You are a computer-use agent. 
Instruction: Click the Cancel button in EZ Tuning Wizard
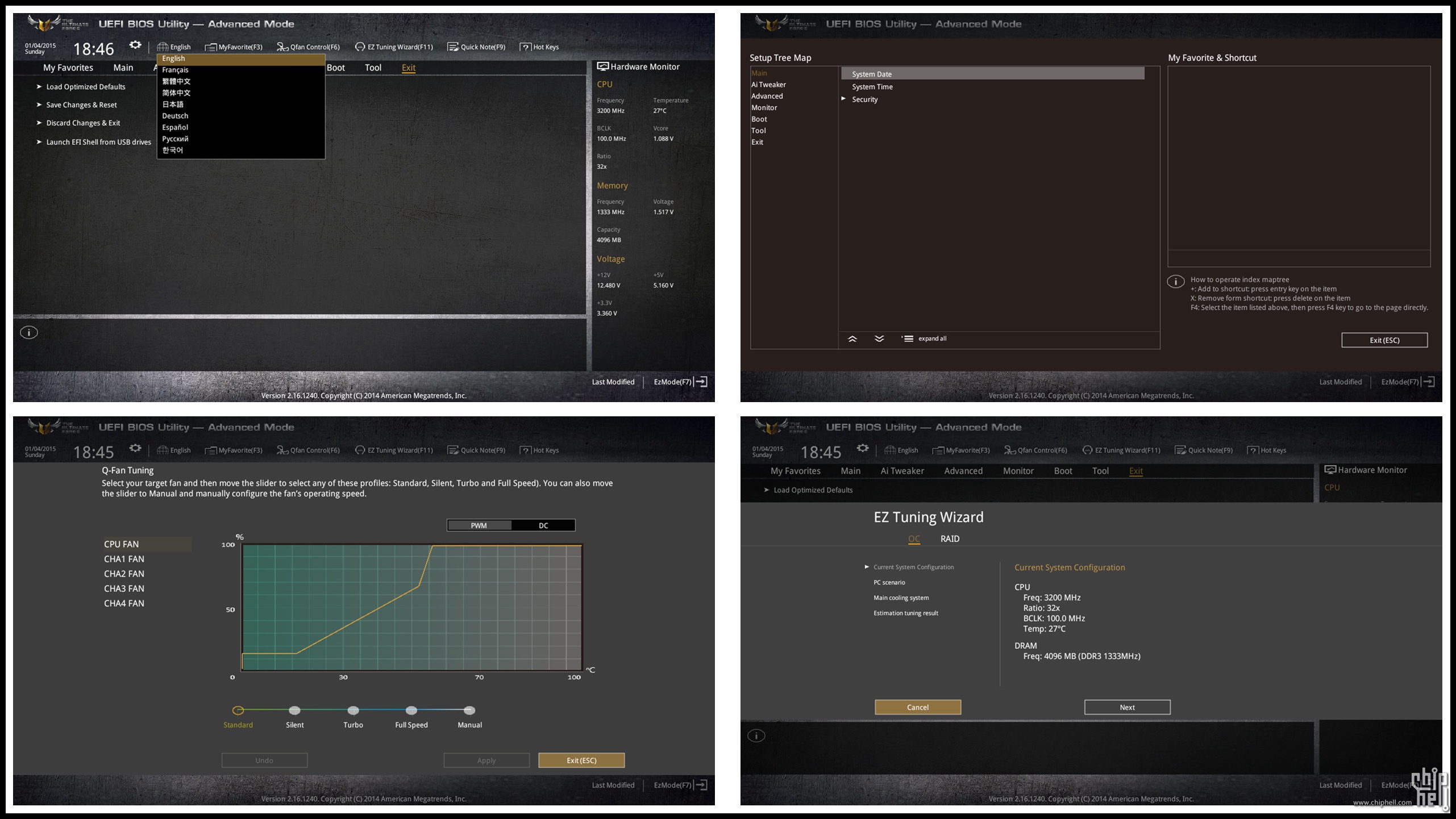pyautogui.click(x=918, y=707)
